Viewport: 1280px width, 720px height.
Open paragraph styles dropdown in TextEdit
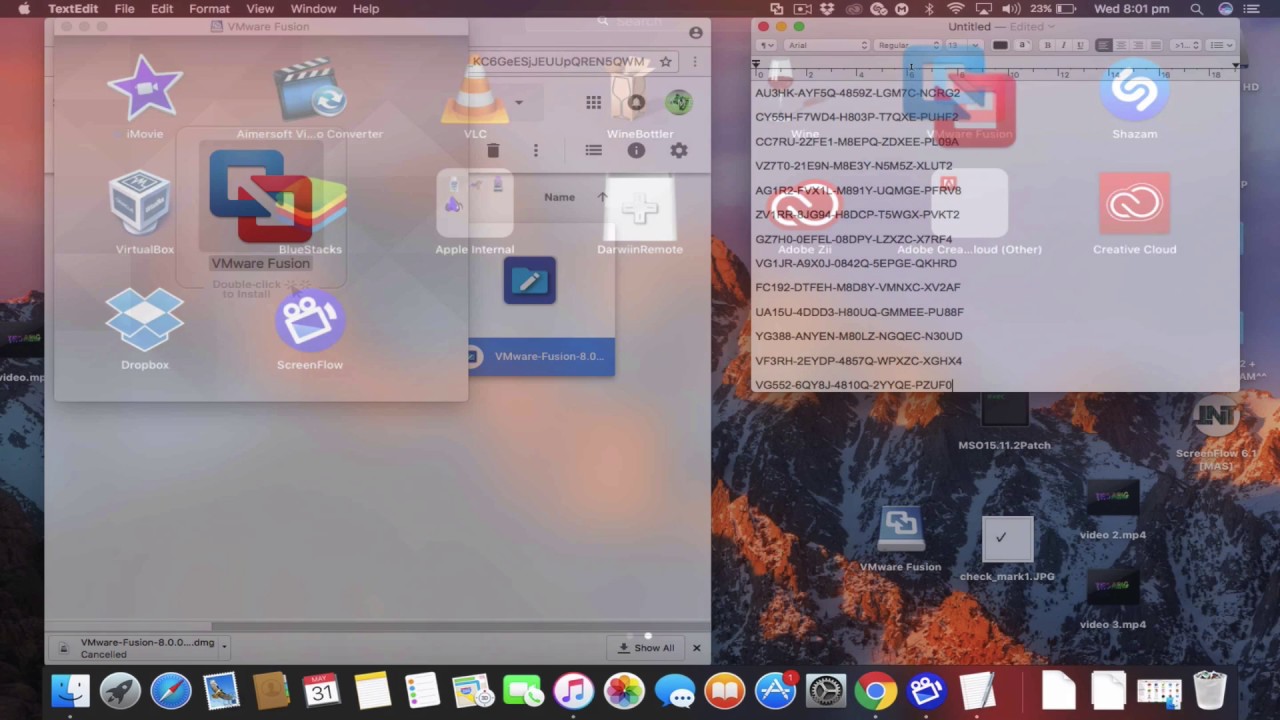(x=767, y=45)
